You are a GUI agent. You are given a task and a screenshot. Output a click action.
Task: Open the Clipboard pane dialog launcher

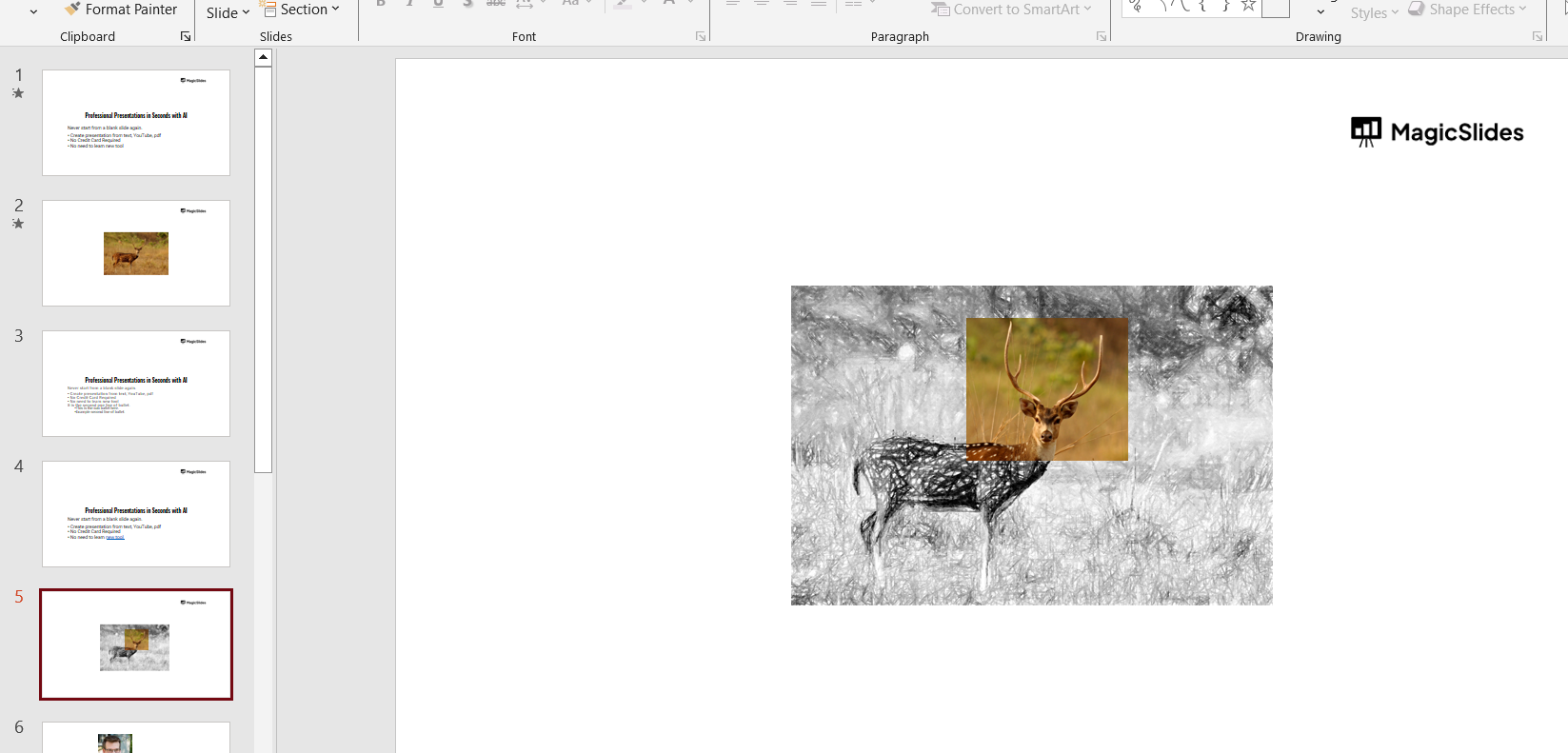coord(186,37)
